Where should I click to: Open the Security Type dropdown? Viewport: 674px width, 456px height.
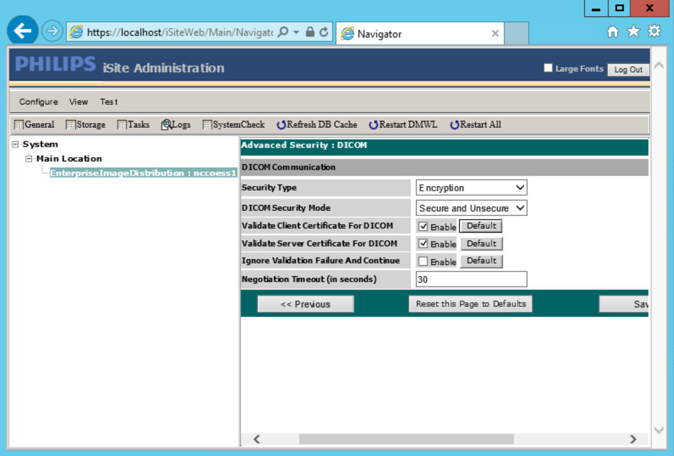click(x=471, y=188)
